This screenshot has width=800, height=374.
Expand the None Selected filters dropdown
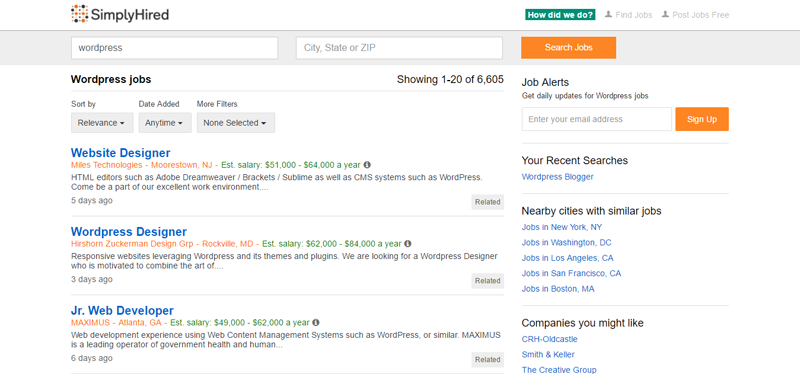236,123
